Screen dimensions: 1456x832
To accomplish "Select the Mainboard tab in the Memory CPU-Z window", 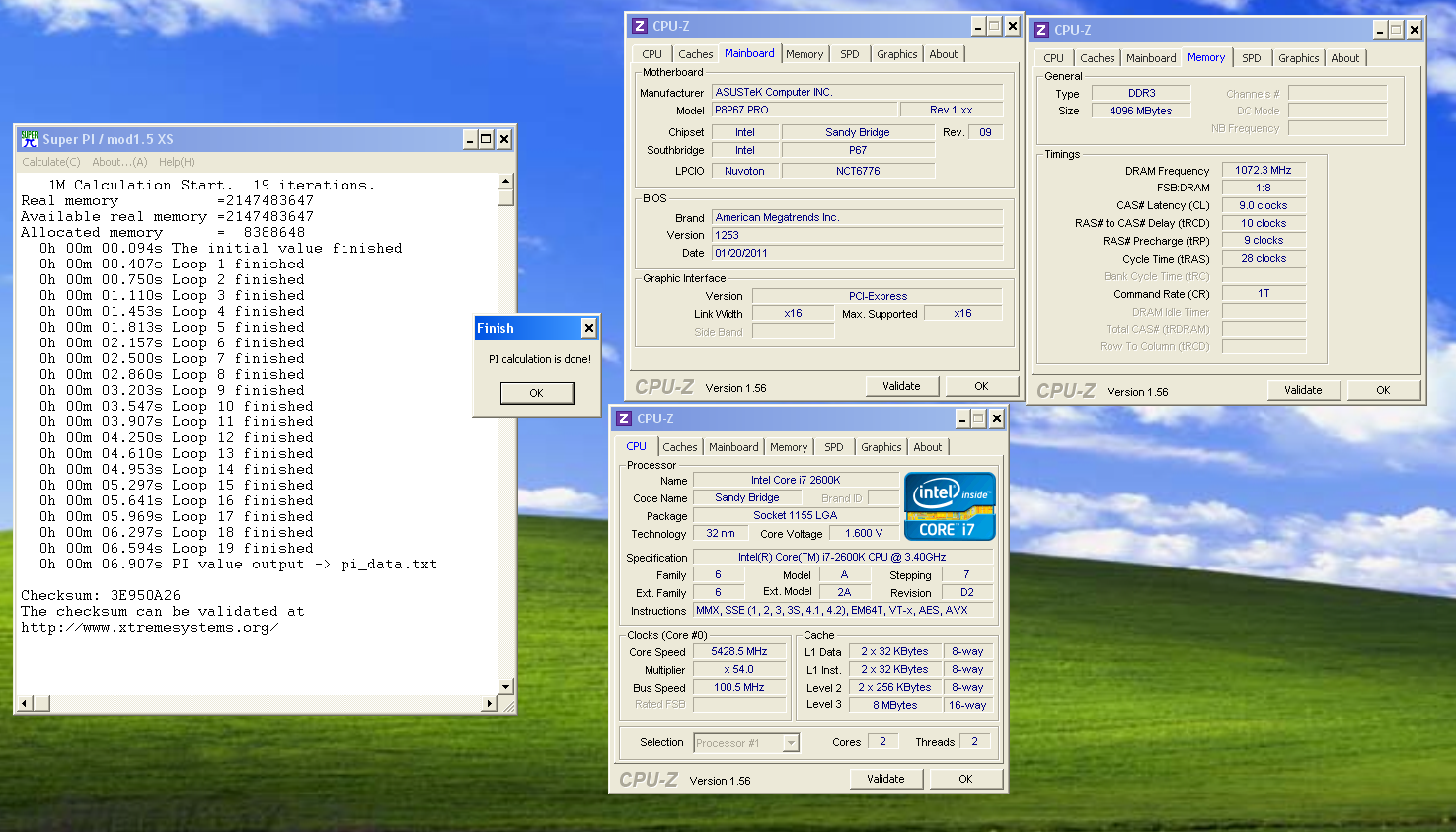I will point(1151,58).
